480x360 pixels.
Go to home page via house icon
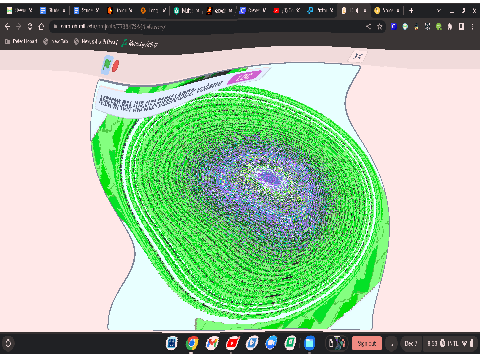tap(41, 26)
